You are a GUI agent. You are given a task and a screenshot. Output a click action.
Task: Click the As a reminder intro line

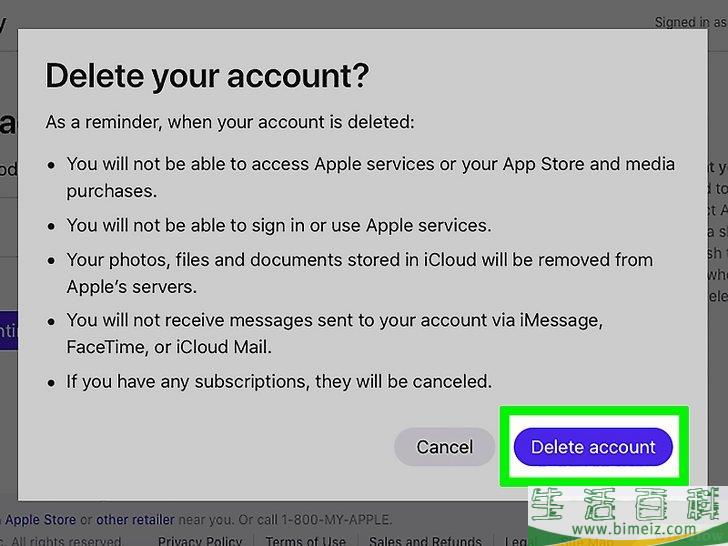pos(230,122)
